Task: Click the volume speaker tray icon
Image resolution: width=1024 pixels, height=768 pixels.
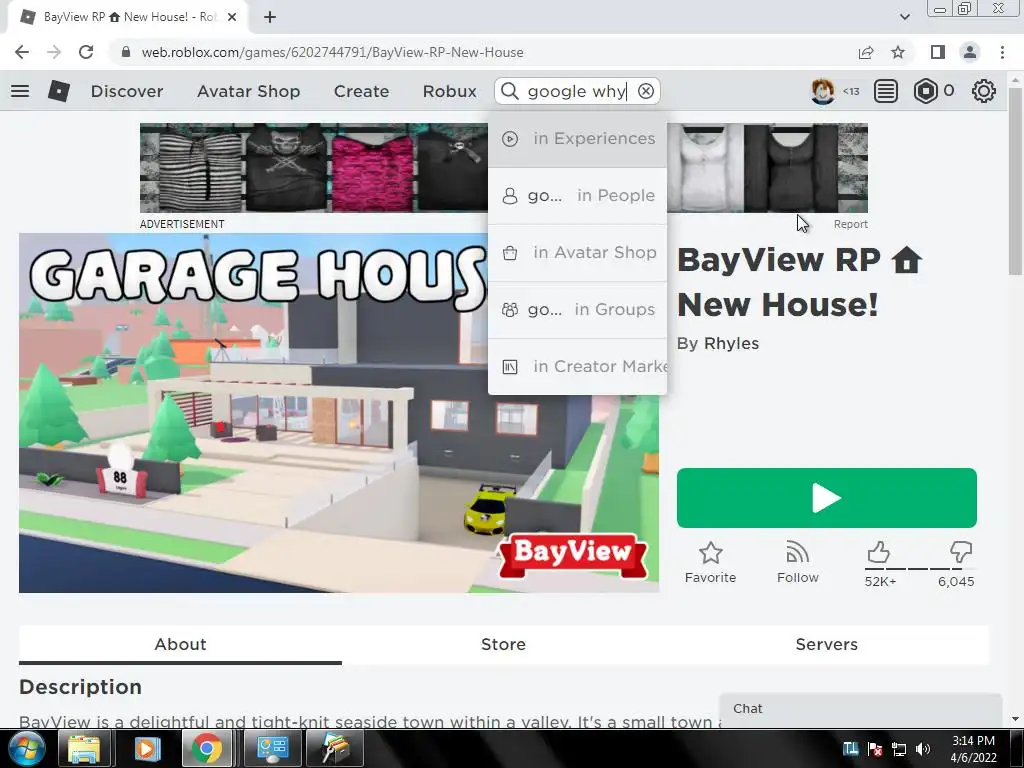Action: 923,749
